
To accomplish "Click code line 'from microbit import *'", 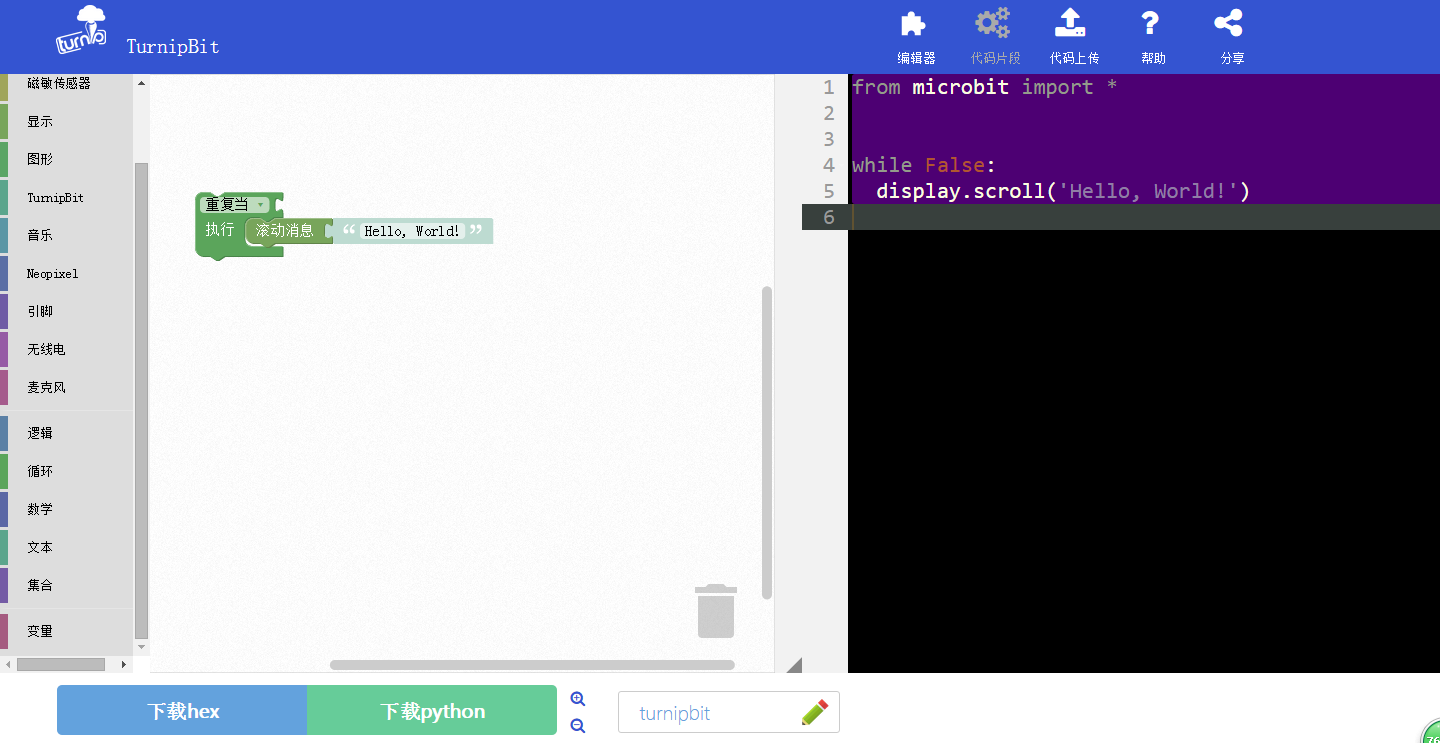I will [985, 87].
